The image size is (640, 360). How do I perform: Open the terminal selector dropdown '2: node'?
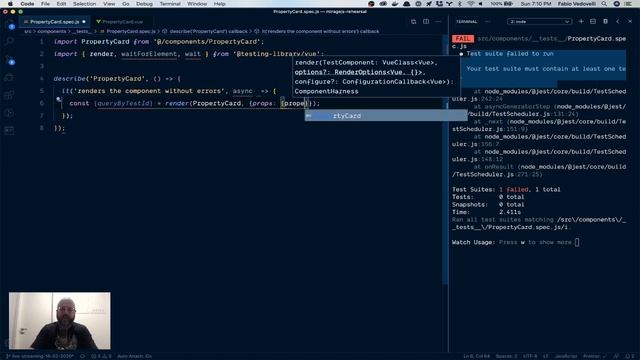[x=539, y=21]
